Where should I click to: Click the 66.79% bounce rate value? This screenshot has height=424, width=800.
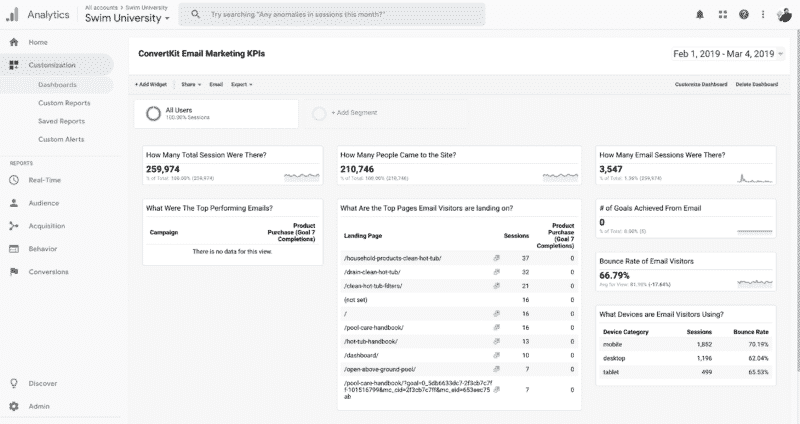click(614, 276)
